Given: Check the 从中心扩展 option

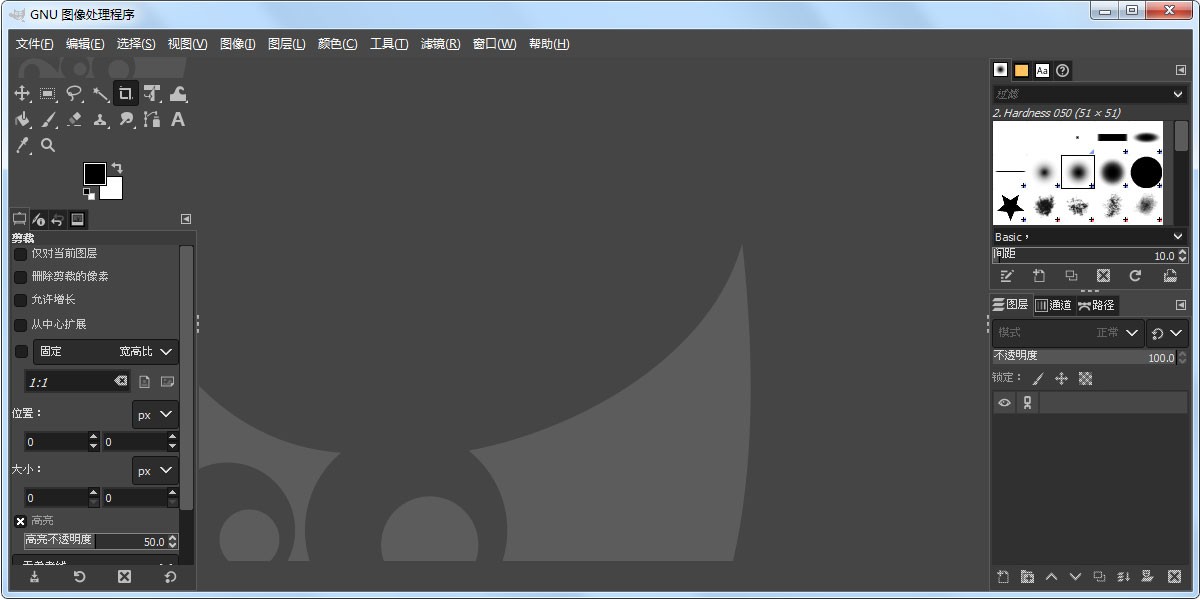Looking at the screenshot, I should pos(20,323).
